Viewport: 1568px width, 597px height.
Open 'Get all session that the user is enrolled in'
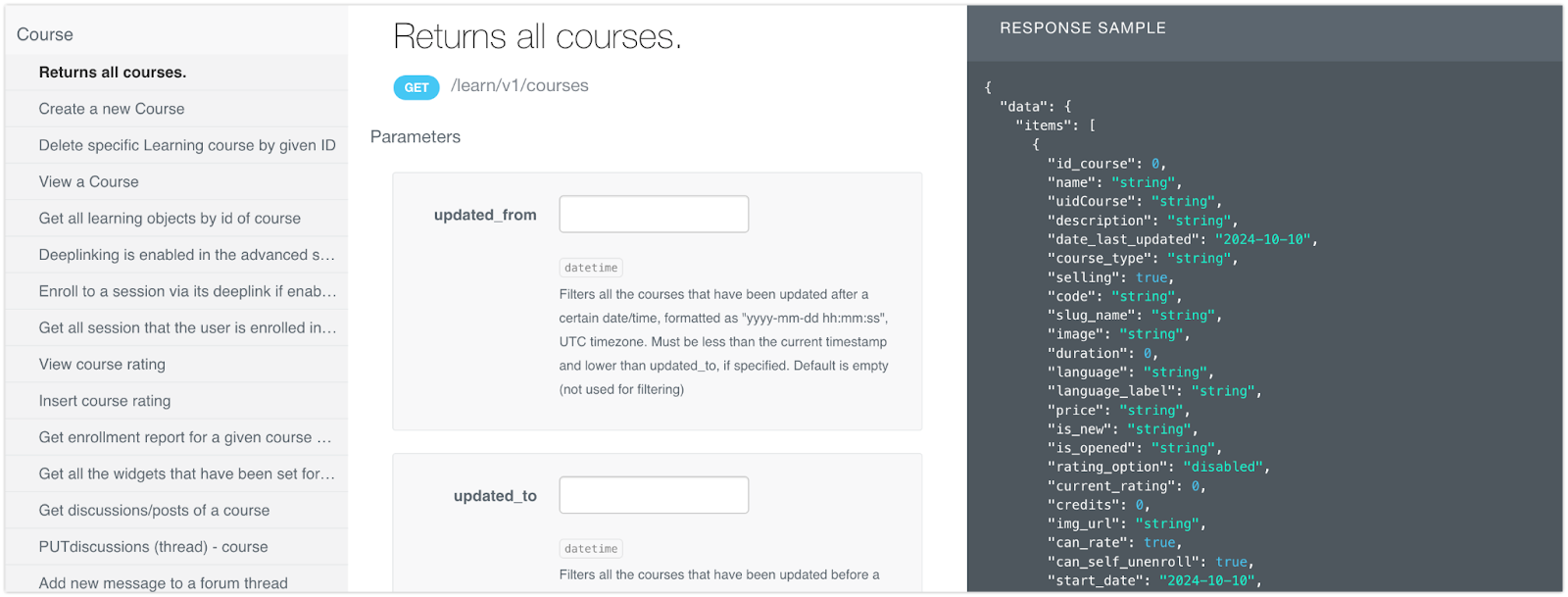click(x=187, y=327)
